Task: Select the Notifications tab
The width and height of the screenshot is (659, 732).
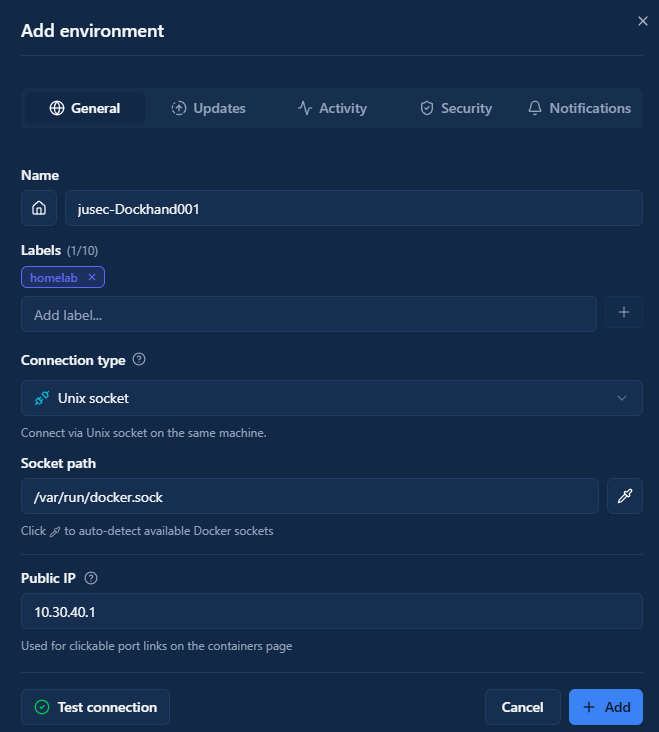Action: click(x=579, y=108)
